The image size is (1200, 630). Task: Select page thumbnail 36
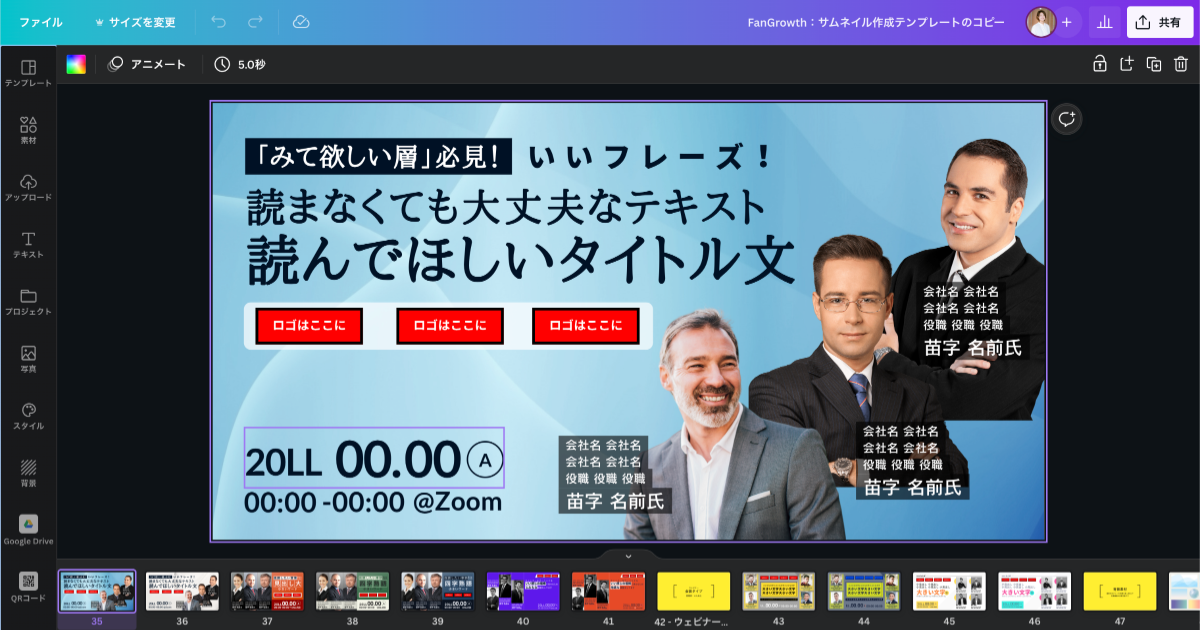pyautogui.click(x=182, y=591)
